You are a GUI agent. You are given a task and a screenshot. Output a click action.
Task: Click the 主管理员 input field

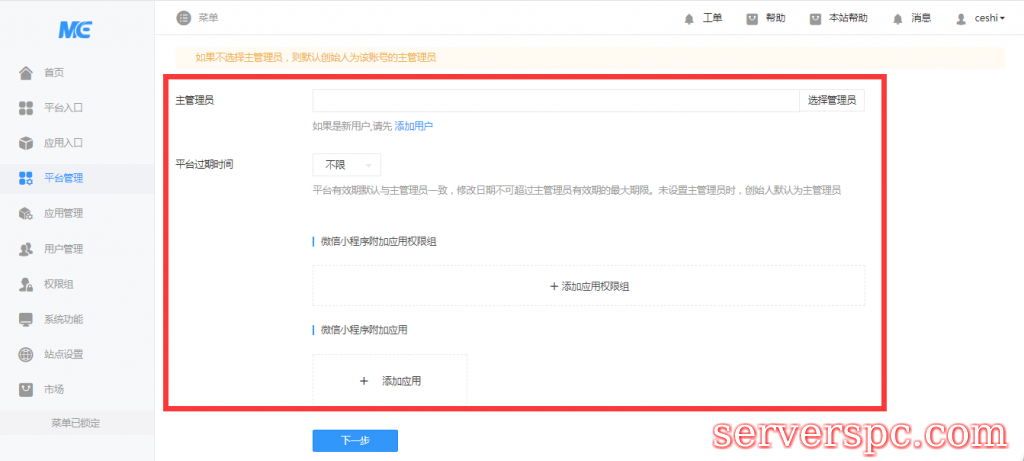click(556, 101)
